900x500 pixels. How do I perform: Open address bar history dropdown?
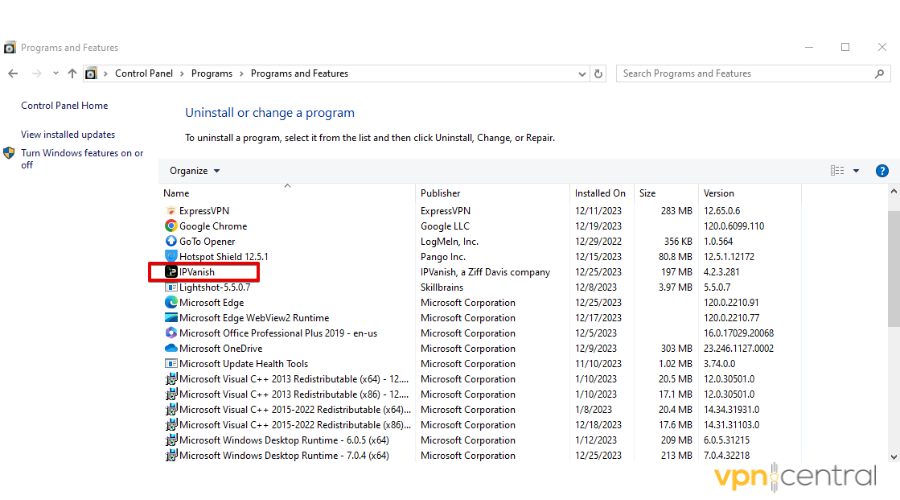coord(581,74)
